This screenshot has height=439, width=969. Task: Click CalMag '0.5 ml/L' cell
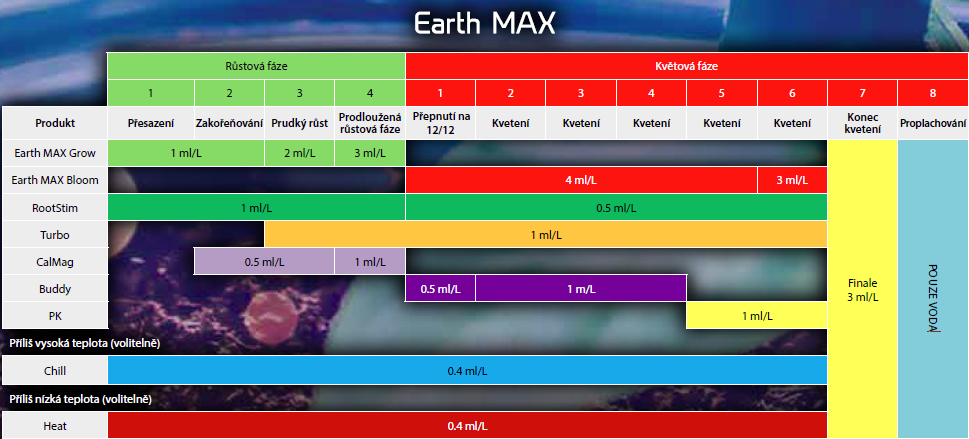point(264,262)
